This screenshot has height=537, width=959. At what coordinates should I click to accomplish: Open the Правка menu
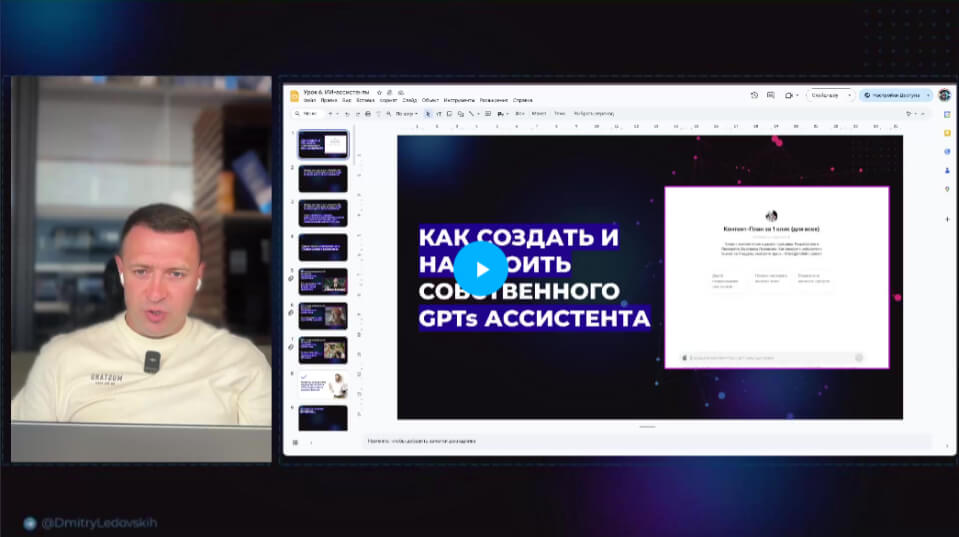329,100
